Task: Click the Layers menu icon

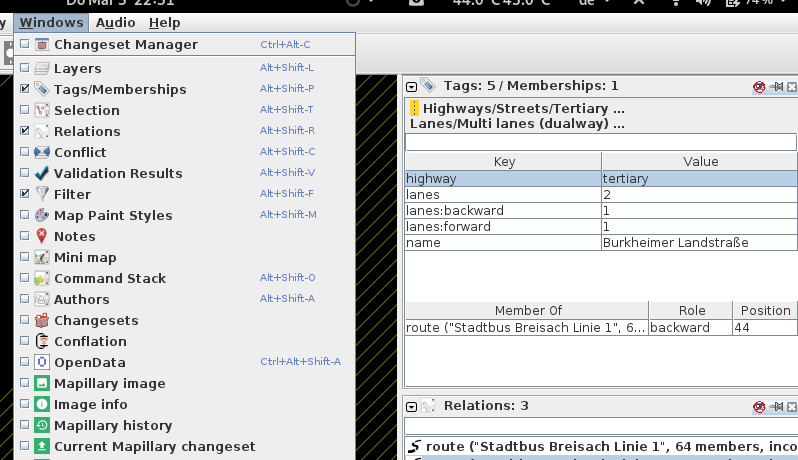Action: point(42,68)
